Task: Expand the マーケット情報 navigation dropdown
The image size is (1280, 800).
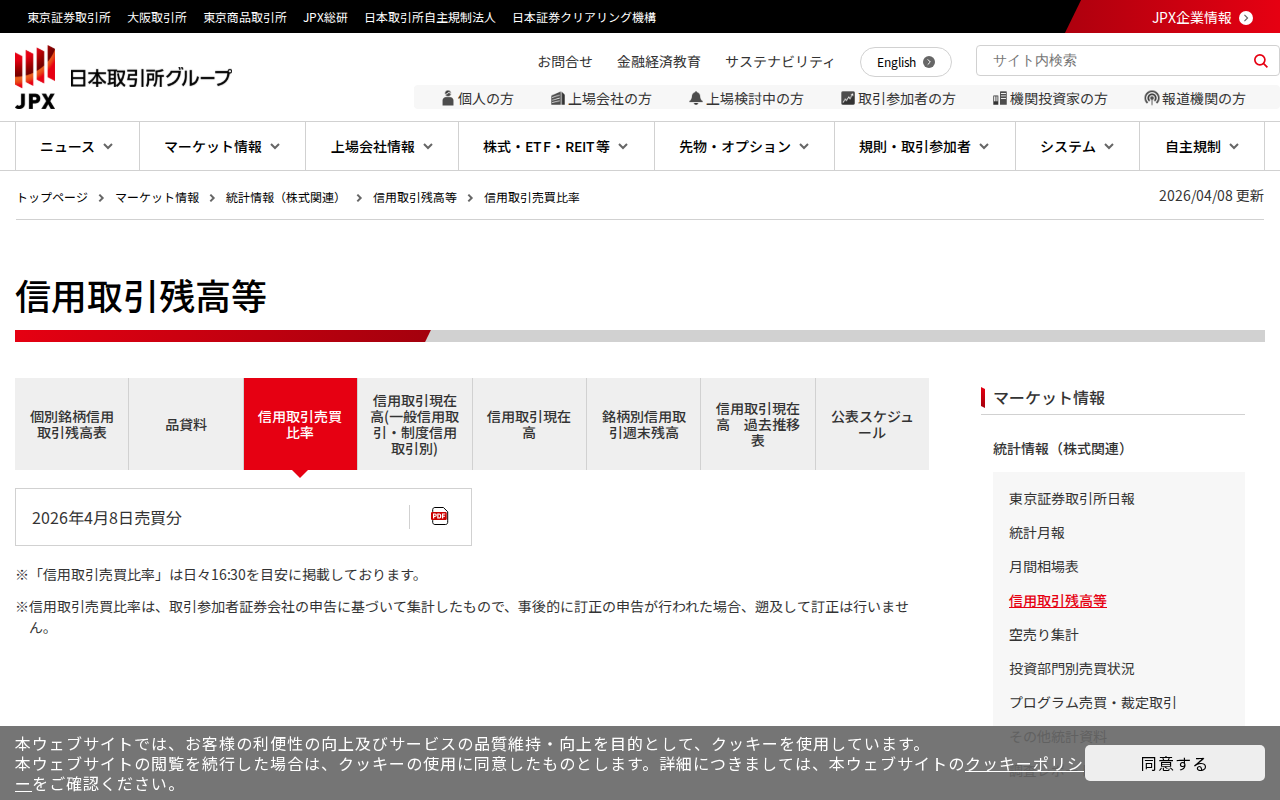Action: 222,147
